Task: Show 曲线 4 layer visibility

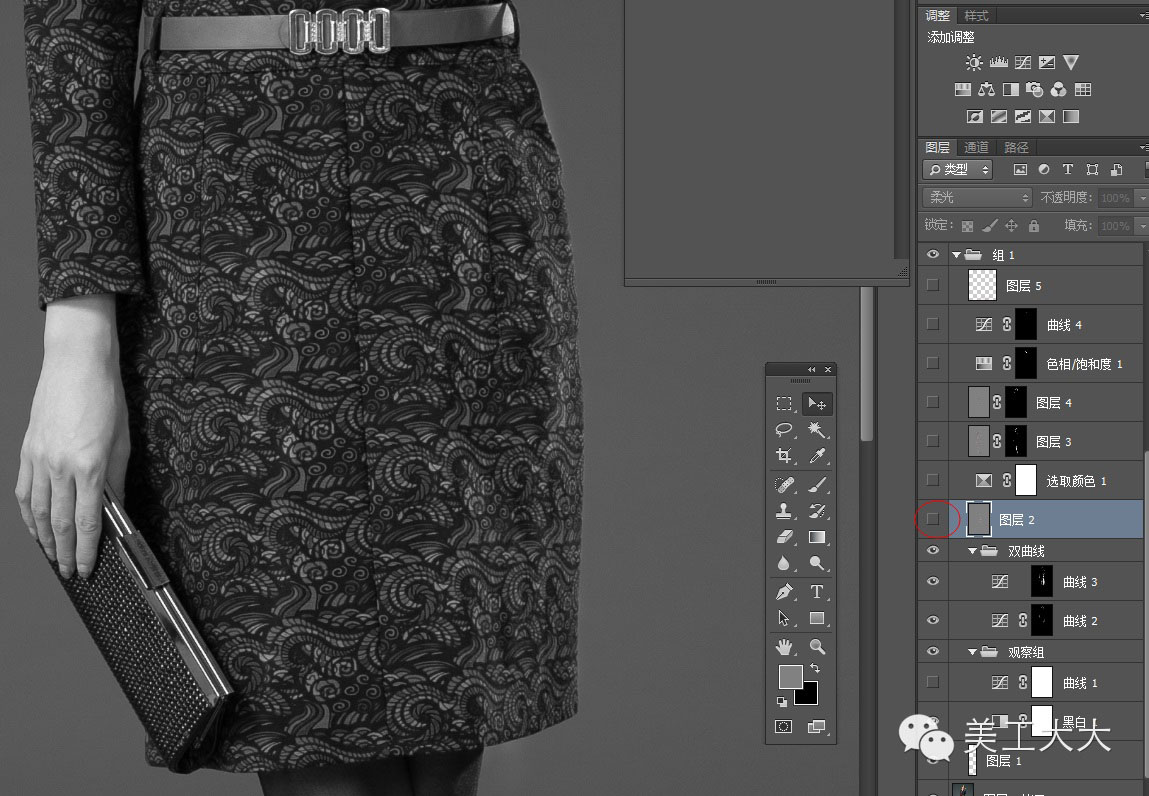Action: coord(933,324)
